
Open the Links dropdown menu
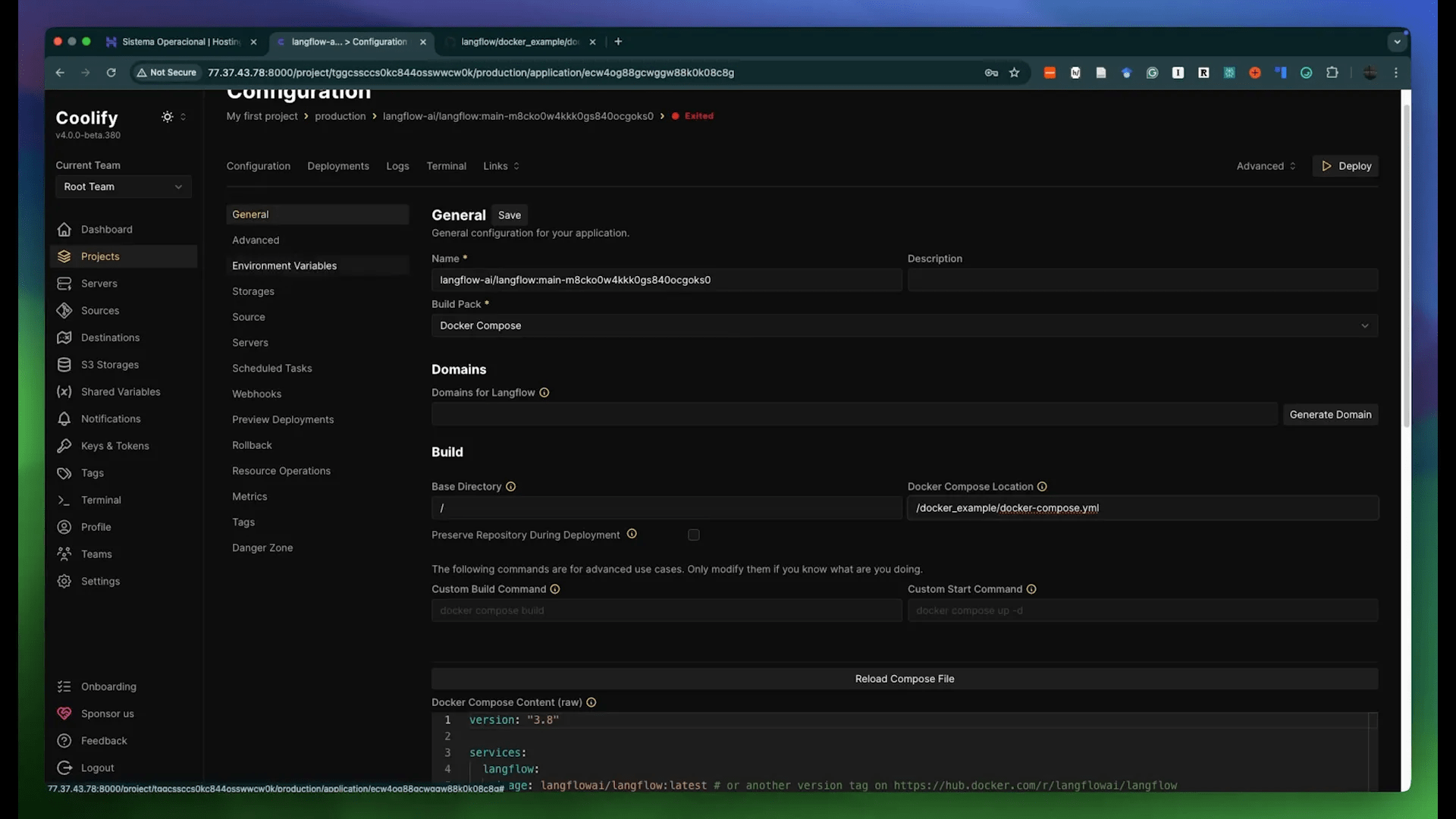[501, 166]
